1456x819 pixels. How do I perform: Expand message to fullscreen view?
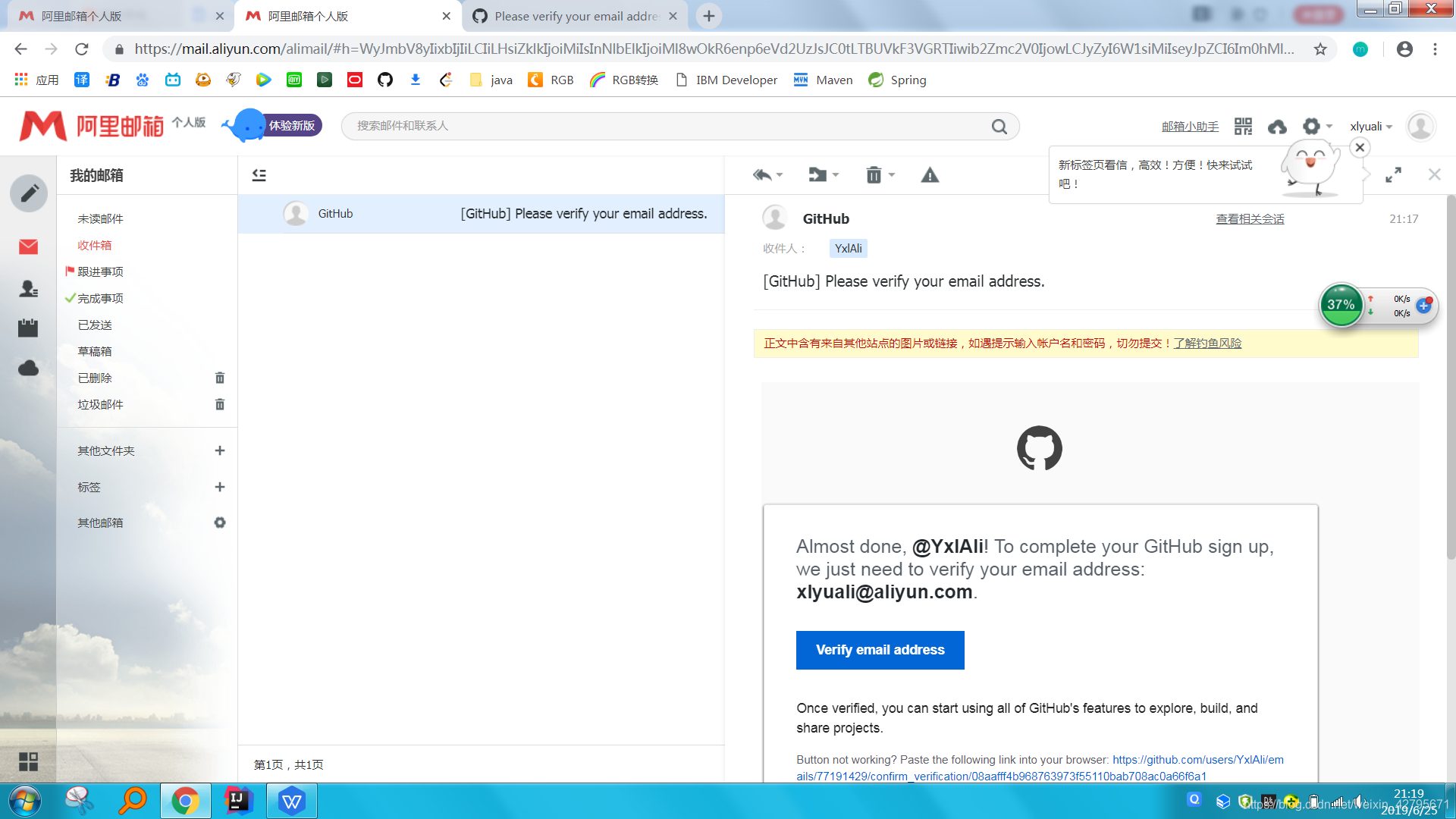[1393, 175]
